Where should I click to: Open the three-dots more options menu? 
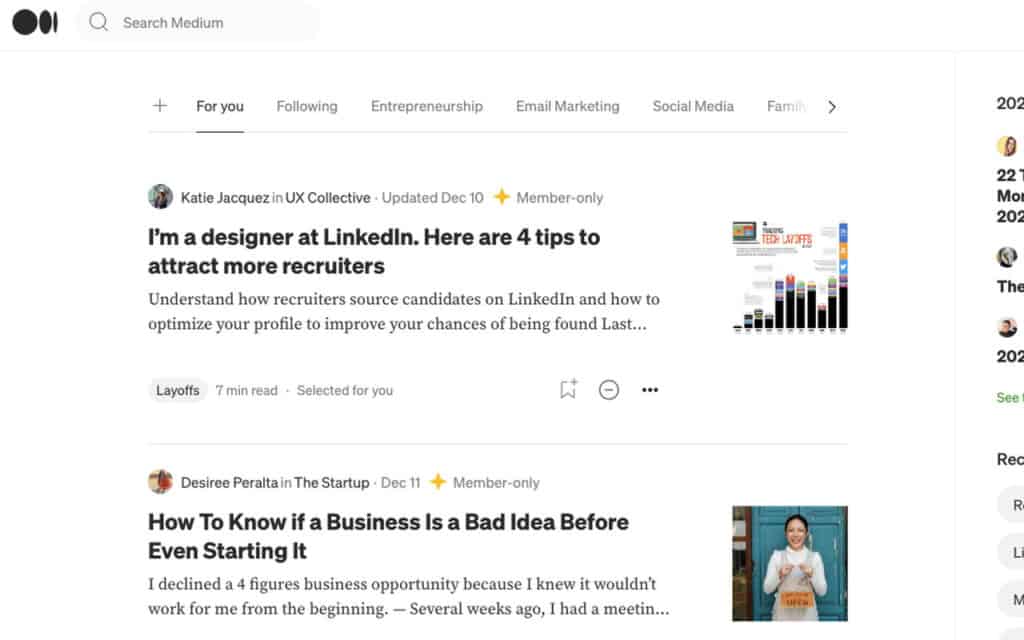coord(650,390)
